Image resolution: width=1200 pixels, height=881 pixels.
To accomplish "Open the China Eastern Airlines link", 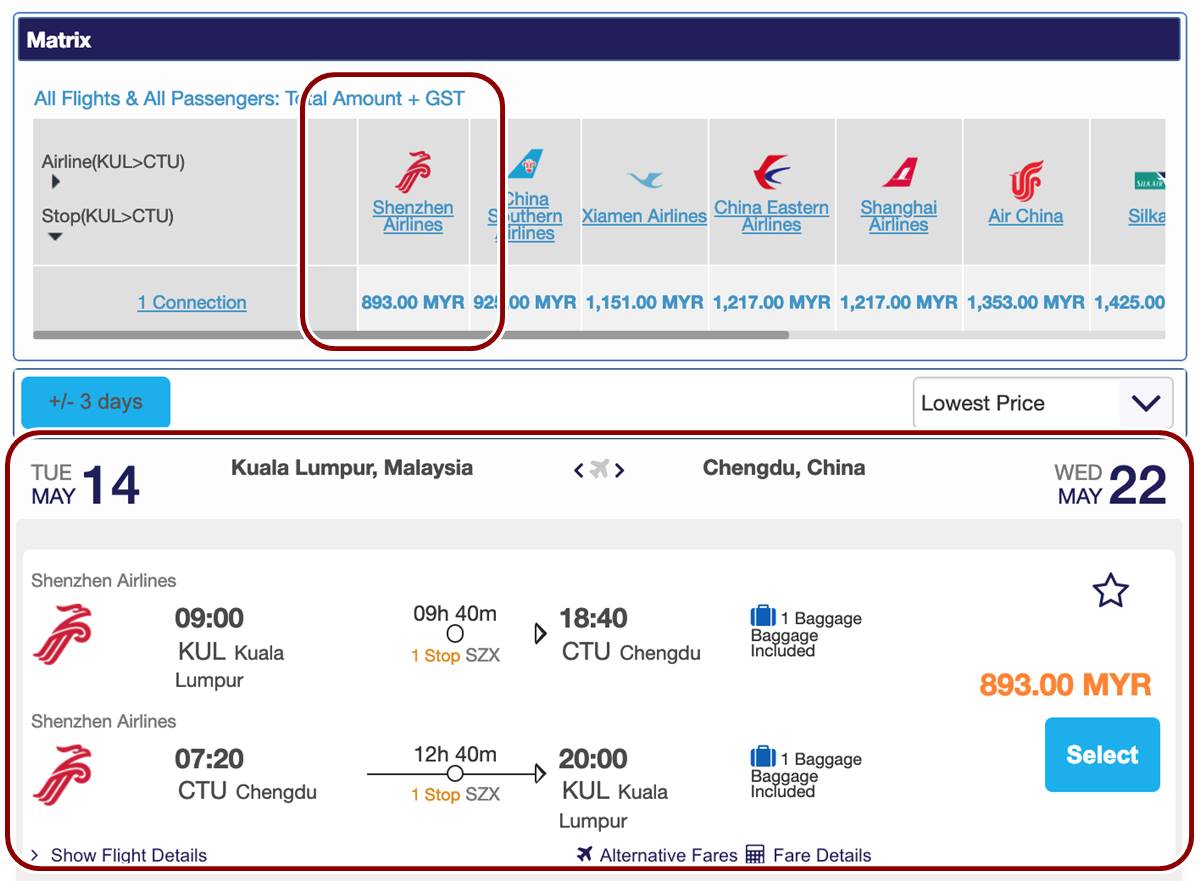I will click(x=771, y=216).
